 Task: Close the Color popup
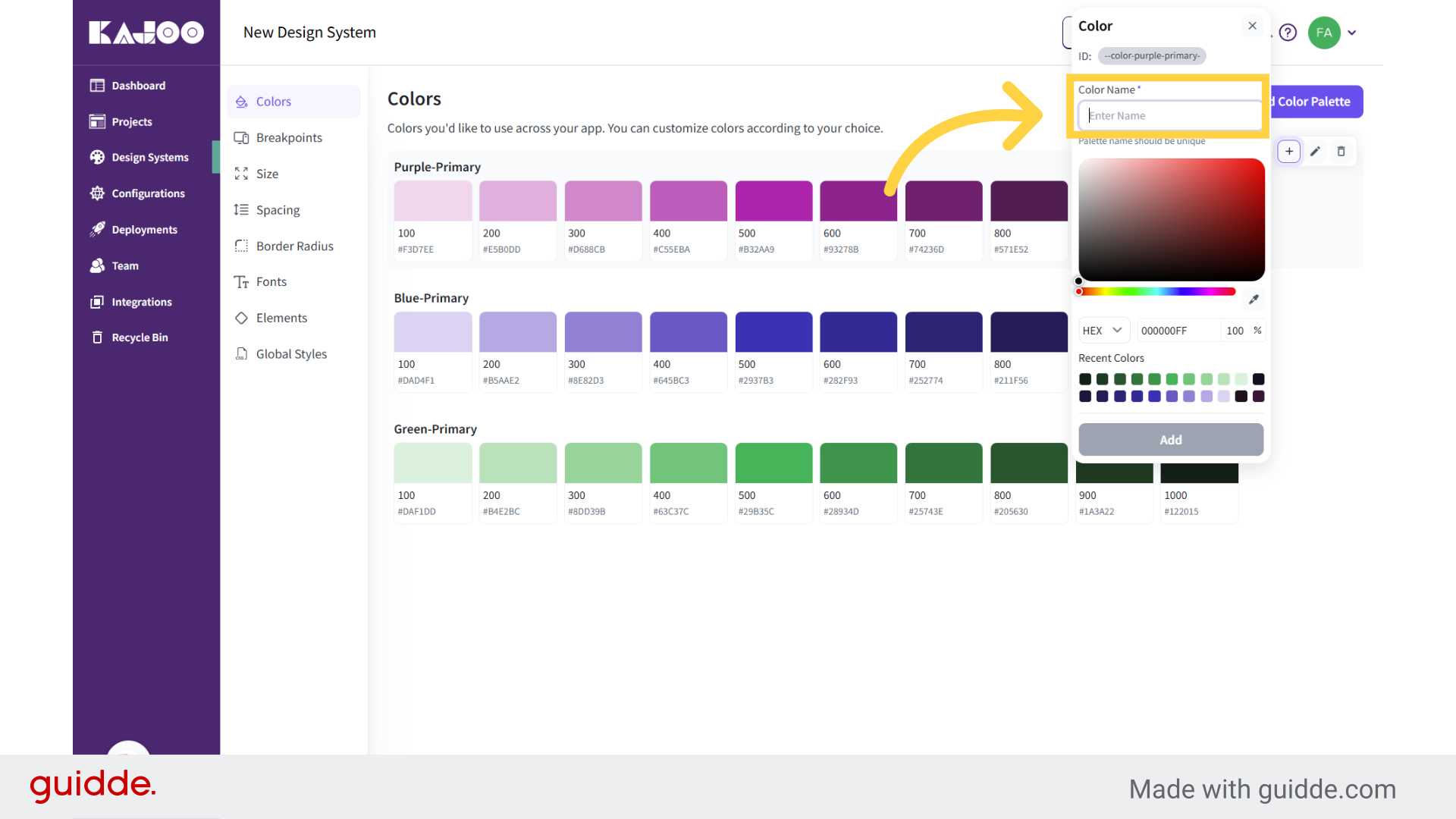pyautogui.click(x=1252, y=26)
